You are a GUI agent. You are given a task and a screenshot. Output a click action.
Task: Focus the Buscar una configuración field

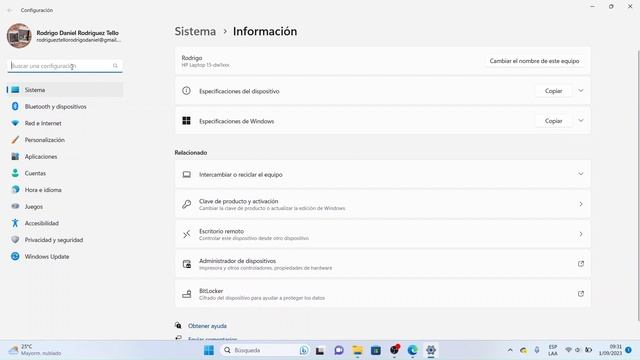coord(65,66)
